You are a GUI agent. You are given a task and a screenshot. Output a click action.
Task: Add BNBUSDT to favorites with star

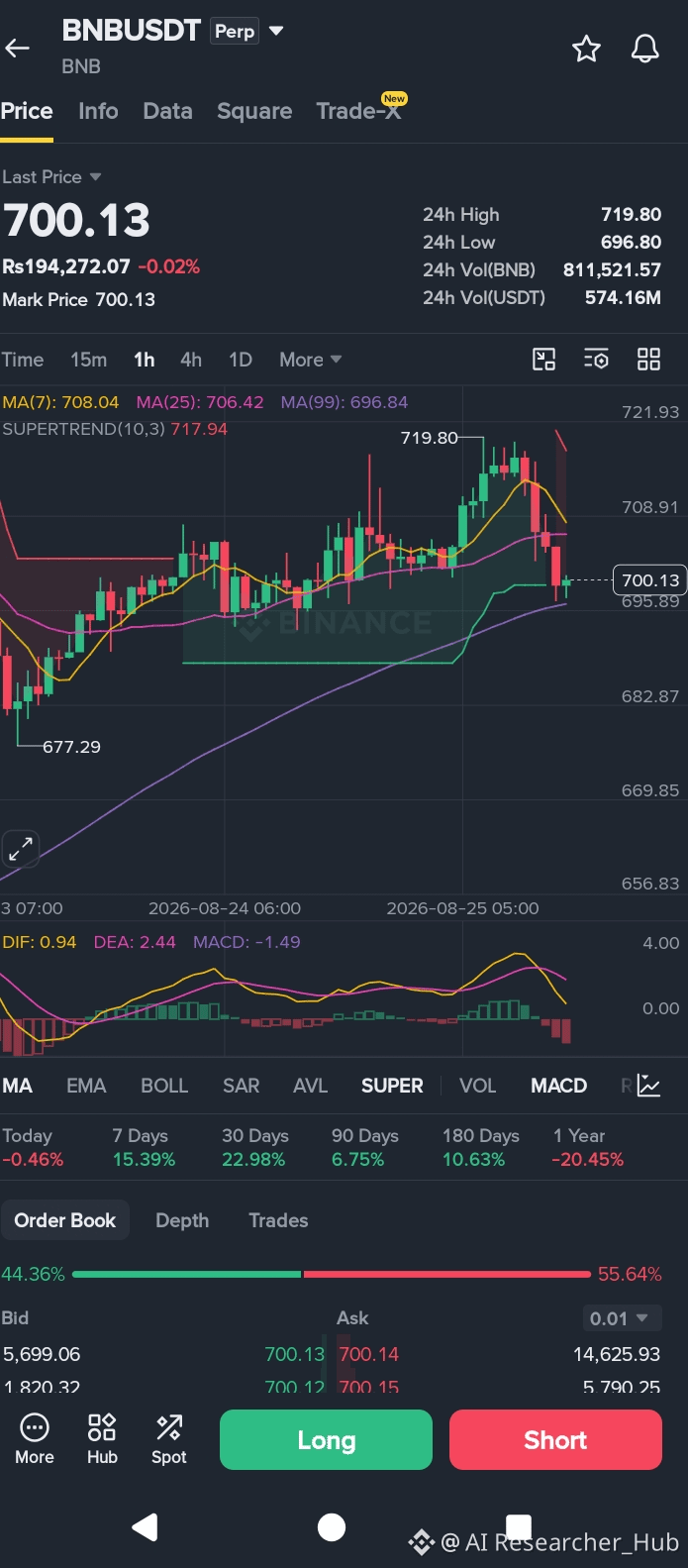tap(586, 49)
